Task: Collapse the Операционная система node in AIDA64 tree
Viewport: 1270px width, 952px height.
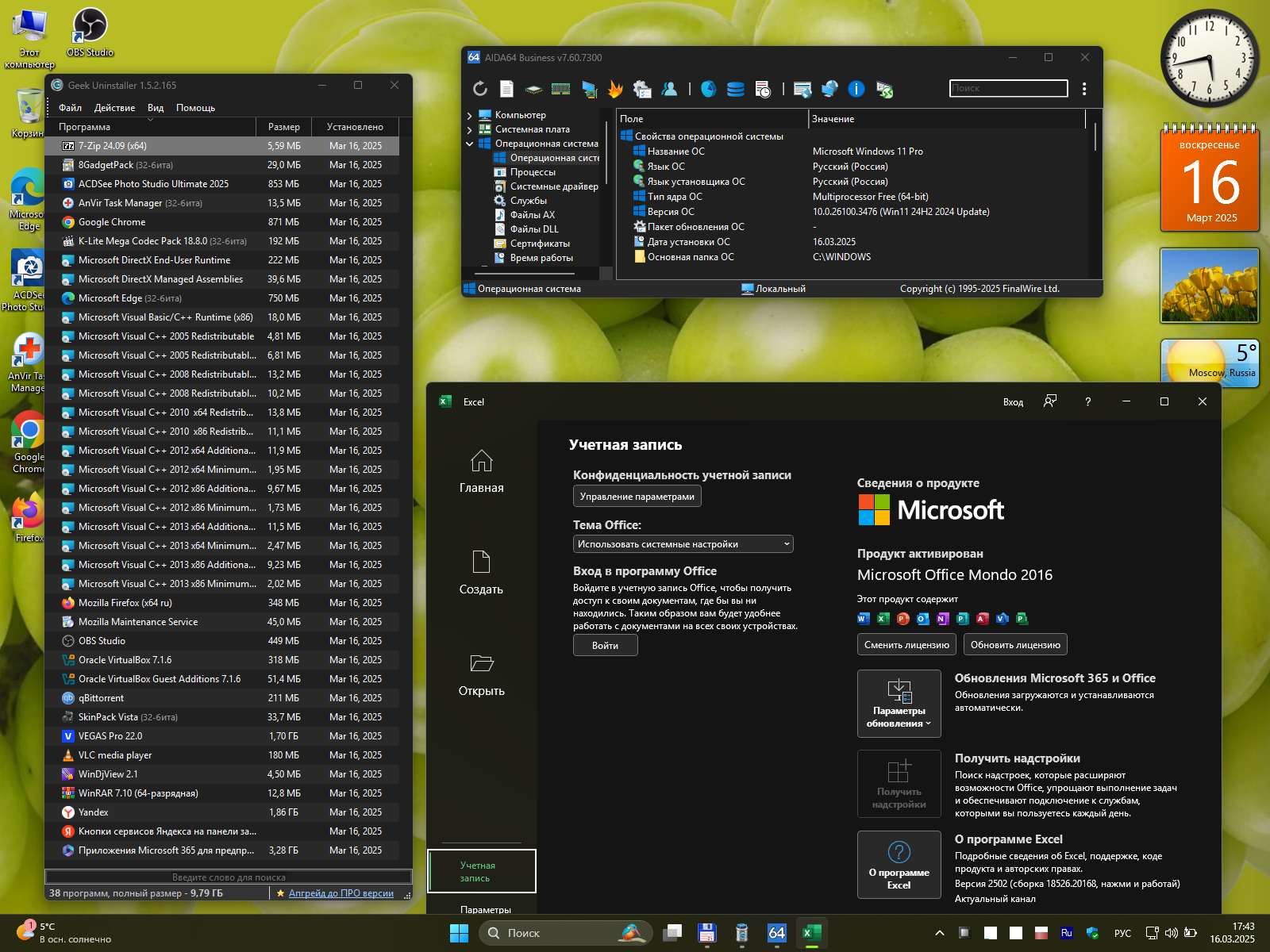Action: 469,144
